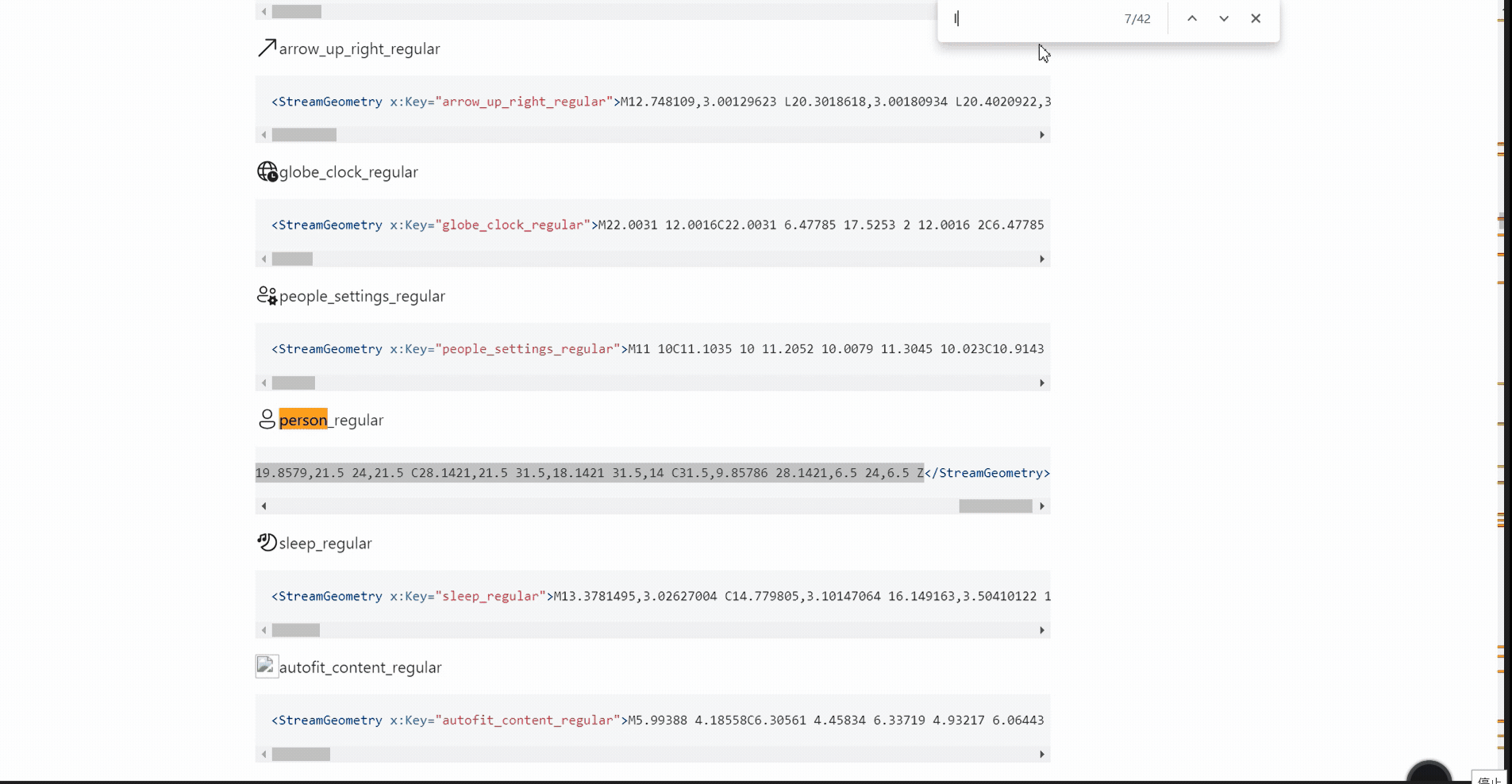The height and width of the screenshot is (784, 1512).
Task: Click left scroll arrow of arrow_up_right code block
Action: click(264, 135)
